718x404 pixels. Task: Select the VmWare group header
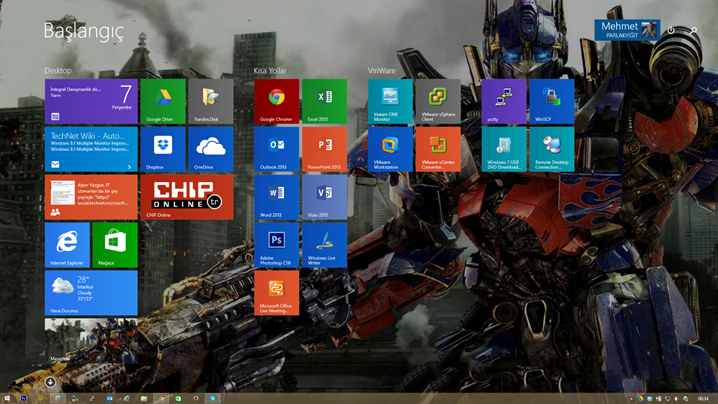pyautogui.click(x=381, y=71)
